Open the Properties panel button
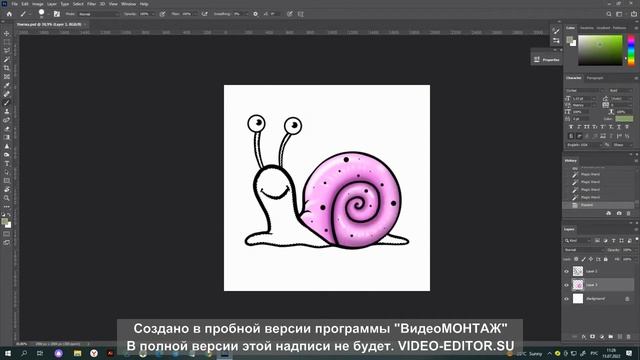Screen dimensions: 640x360 click(547, 60)
